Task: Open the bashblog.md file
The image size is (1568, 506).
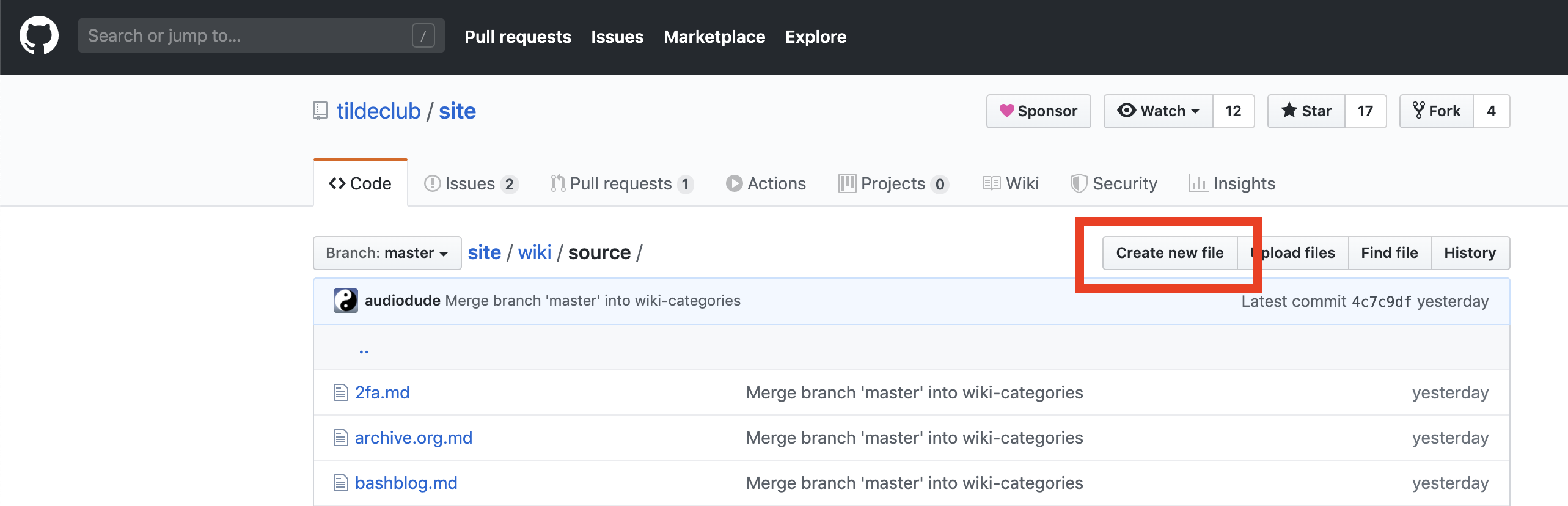Action: tap(406, 483)
